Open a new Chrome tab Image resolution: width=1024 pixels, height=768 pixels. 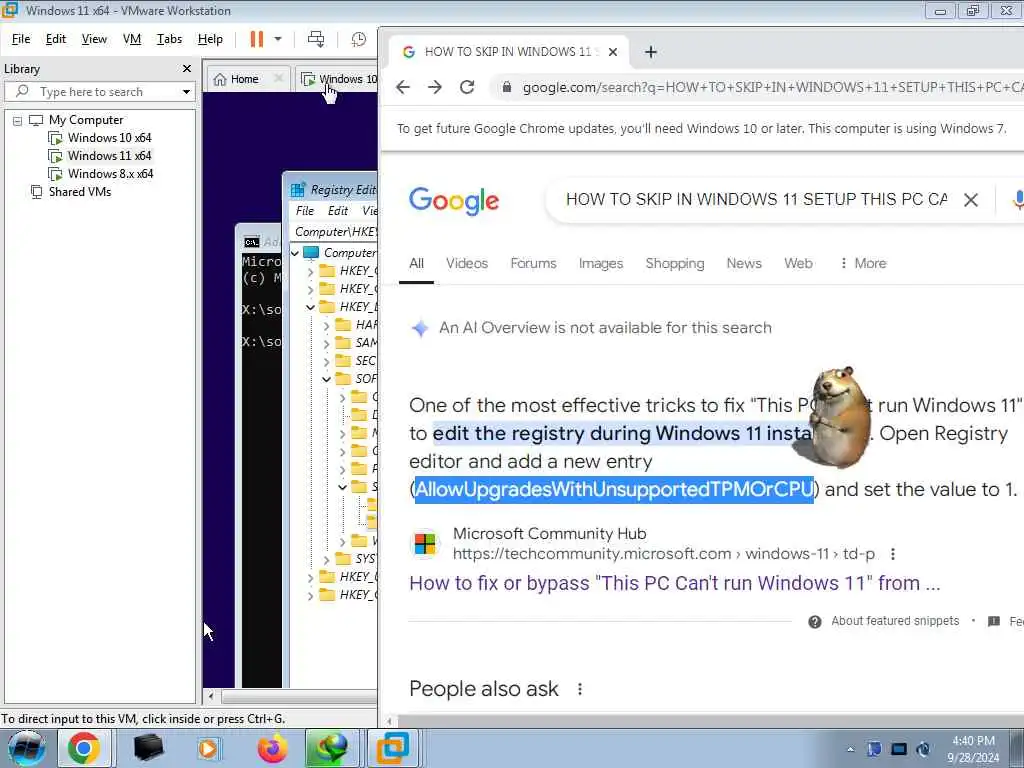pos(650,52)
